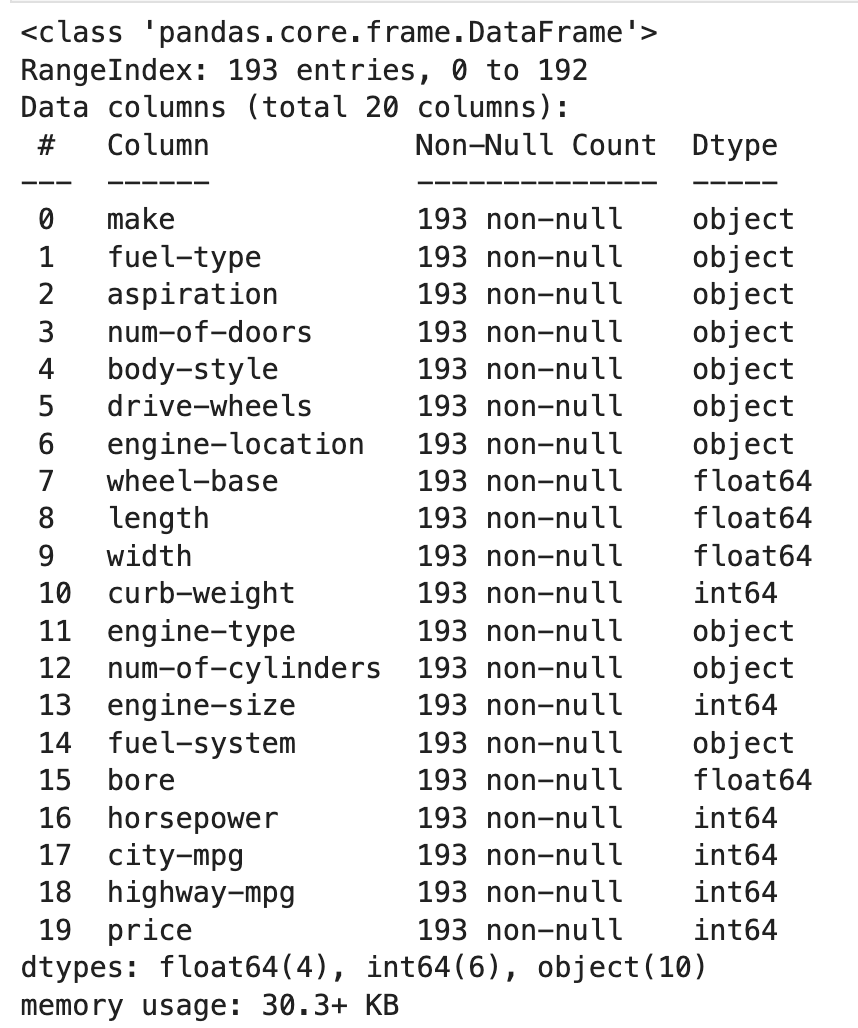Click the 'Dtype' header text
This screenshot has width=858, height=1028.
click(x=734, y=145)
